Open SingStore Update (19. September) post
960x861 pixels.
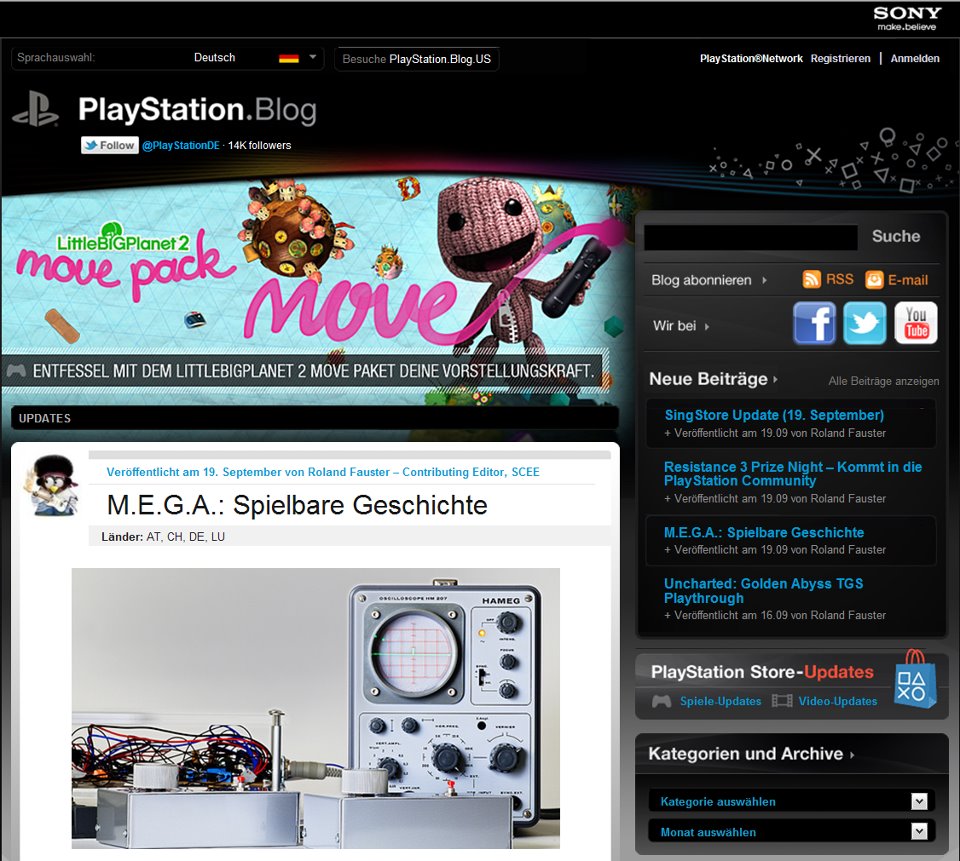[773, 415]
